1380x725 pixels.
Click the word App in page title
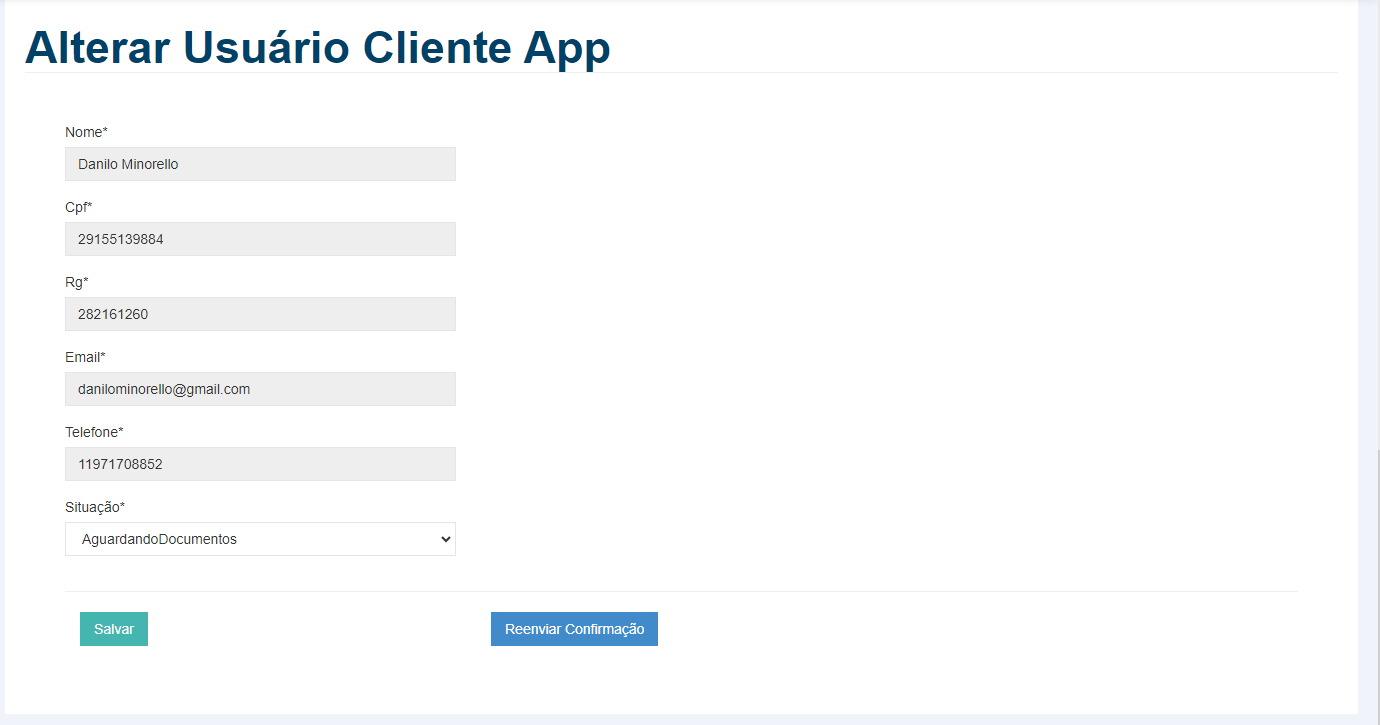pos(566,47)
